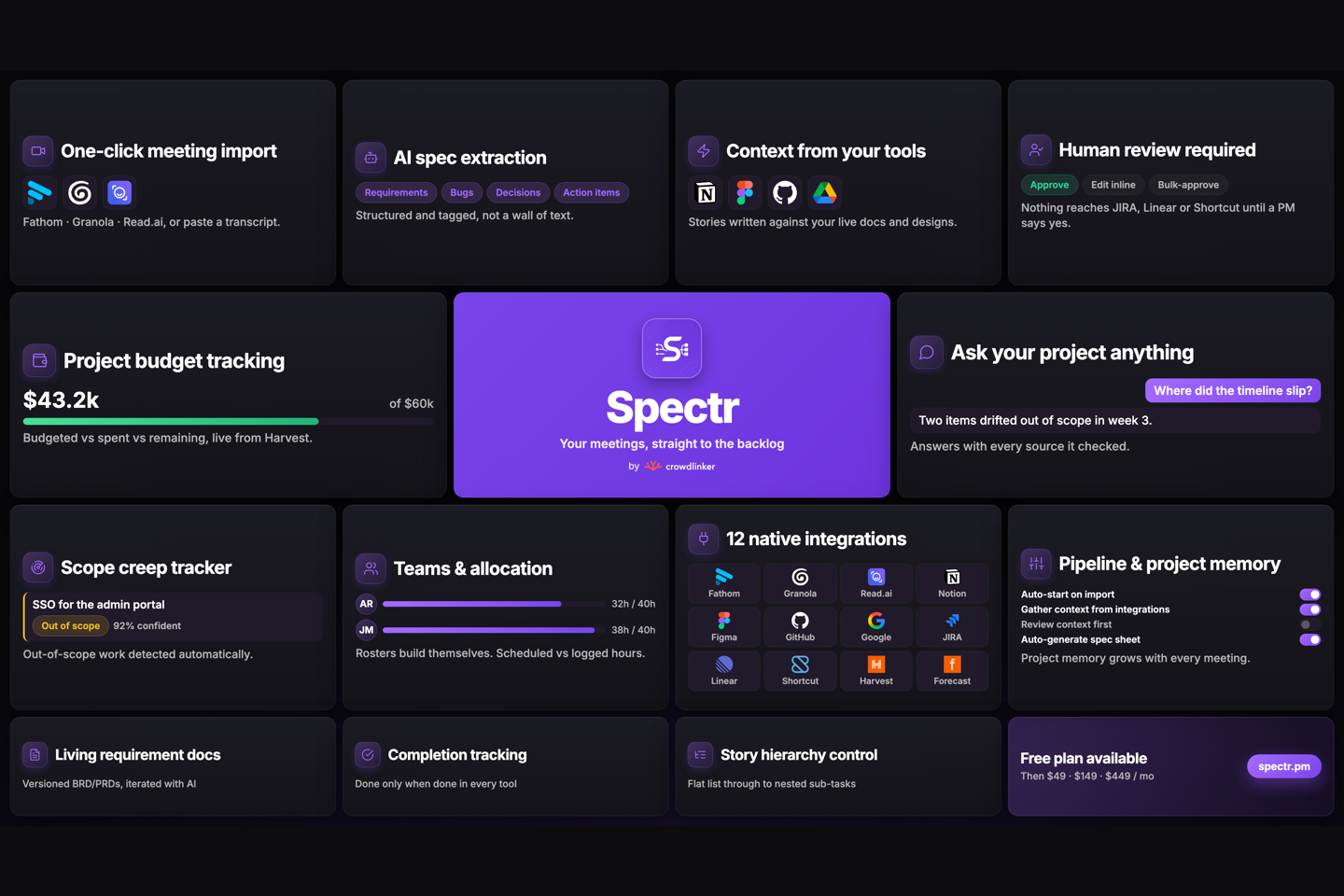Select the Notion tile in the integrations grid
The image size is (1344, 896).
952,582
